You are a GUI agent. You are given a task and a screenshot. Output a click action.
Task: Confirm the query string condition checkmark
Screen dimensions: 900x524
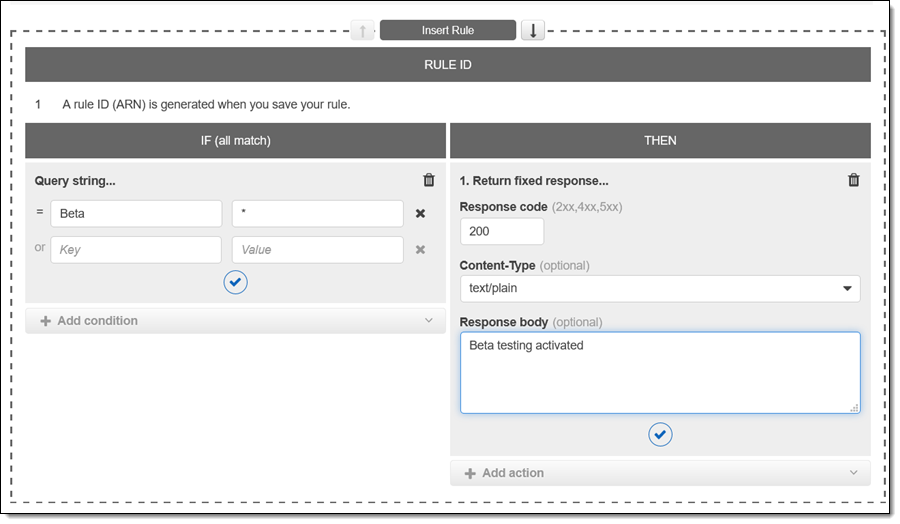point(235,283)
